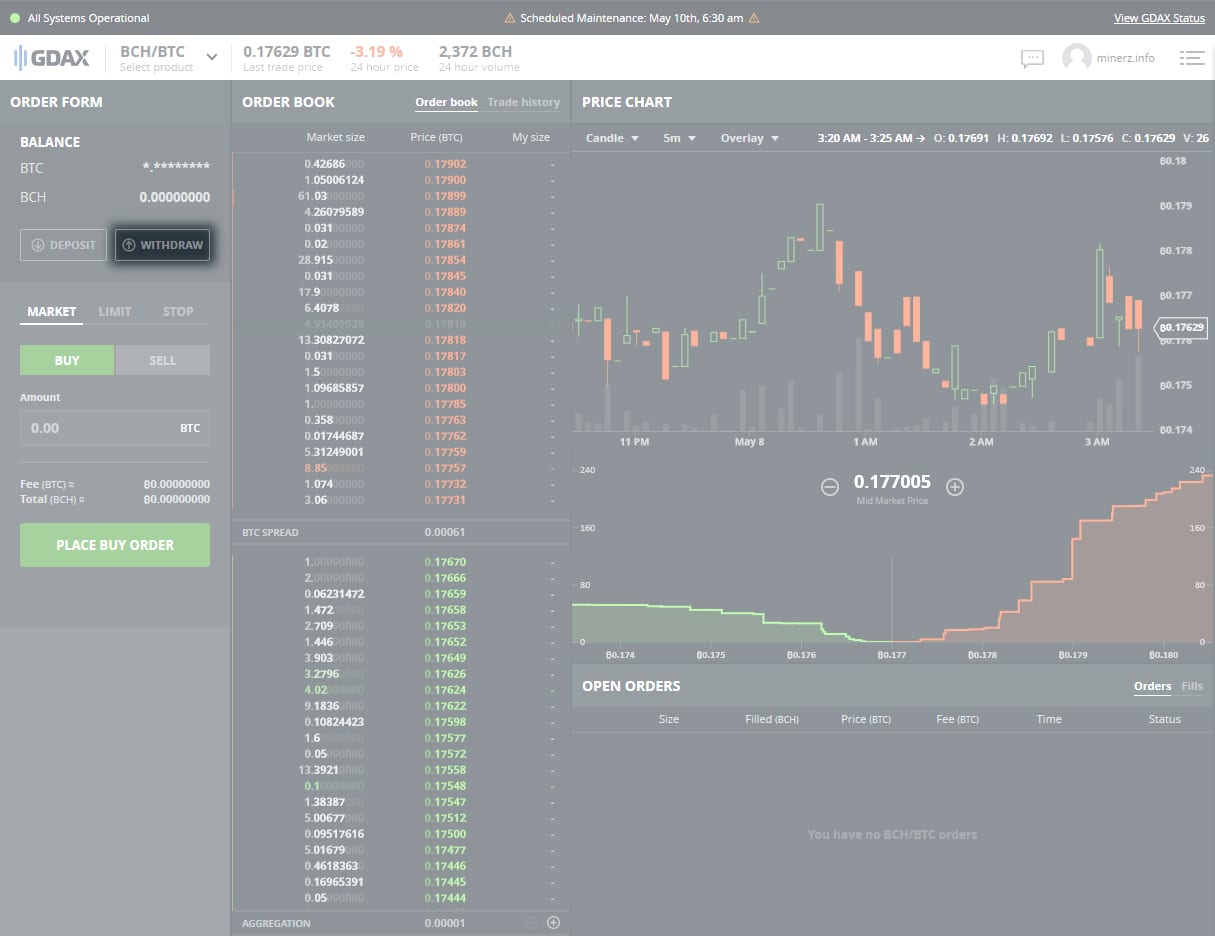The width and height of the screenshot is (1215, 936).
Task: Show the Fills tab in open orders
Action: click(x=1192, y=686)
